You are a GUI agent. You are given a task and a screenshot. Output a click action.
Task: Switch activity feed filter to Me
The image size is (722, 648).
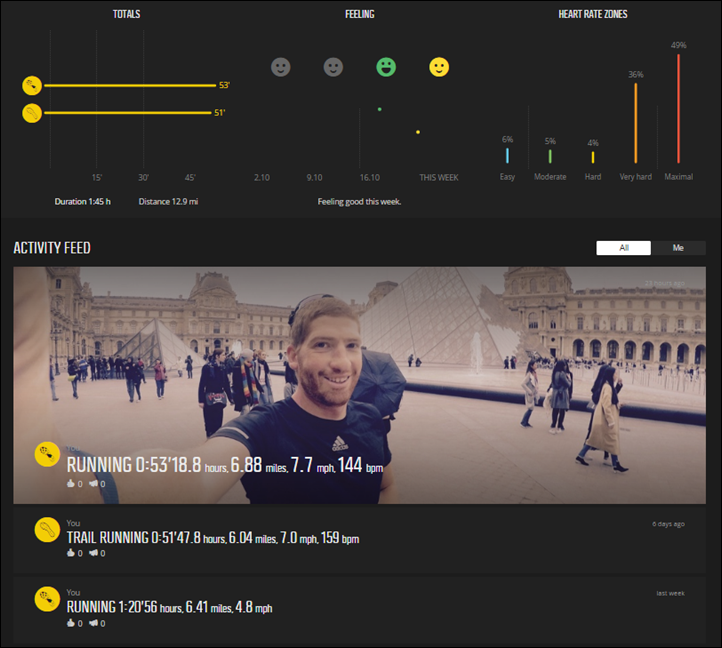[678, 248]
